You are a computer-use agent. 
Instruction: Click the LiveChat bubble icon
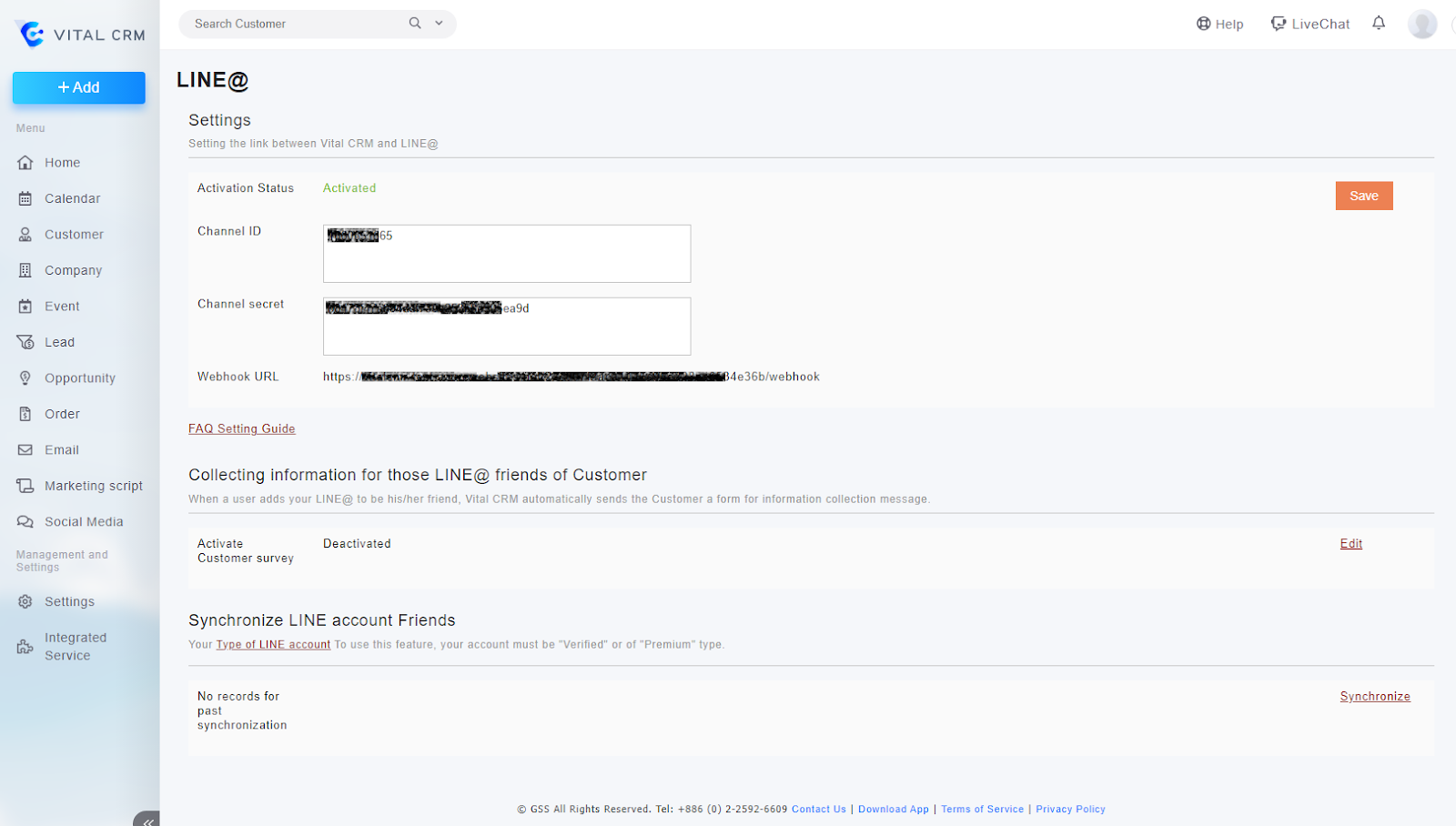click(x=1279, y=24)
